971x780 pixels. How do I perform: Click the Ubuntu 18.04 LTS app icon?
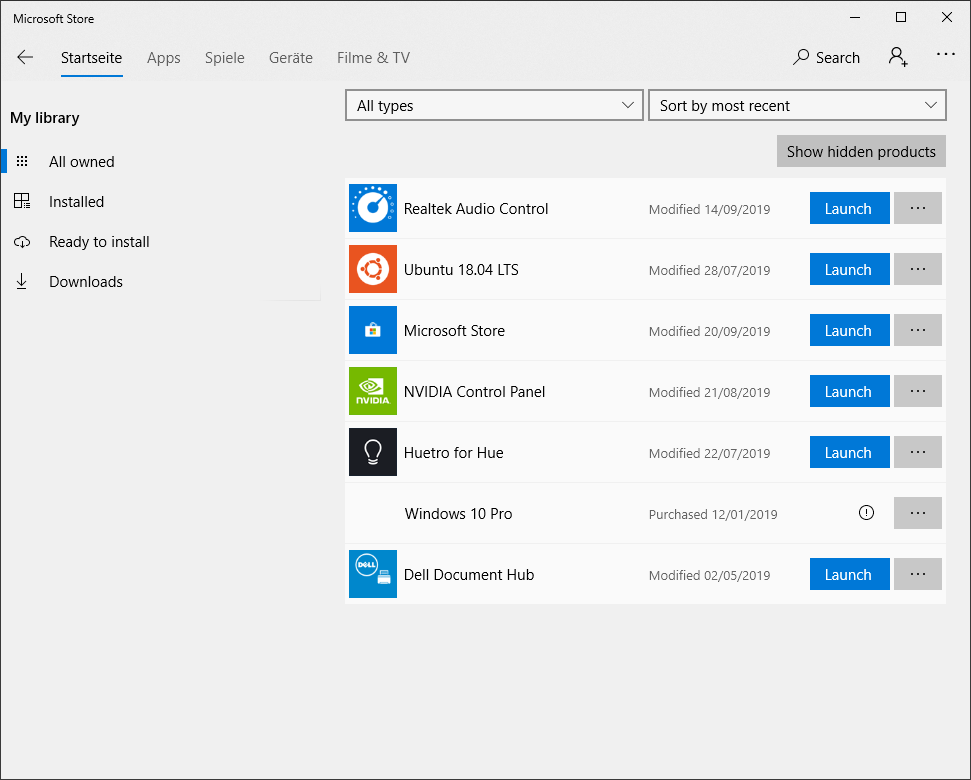point(373,269)
